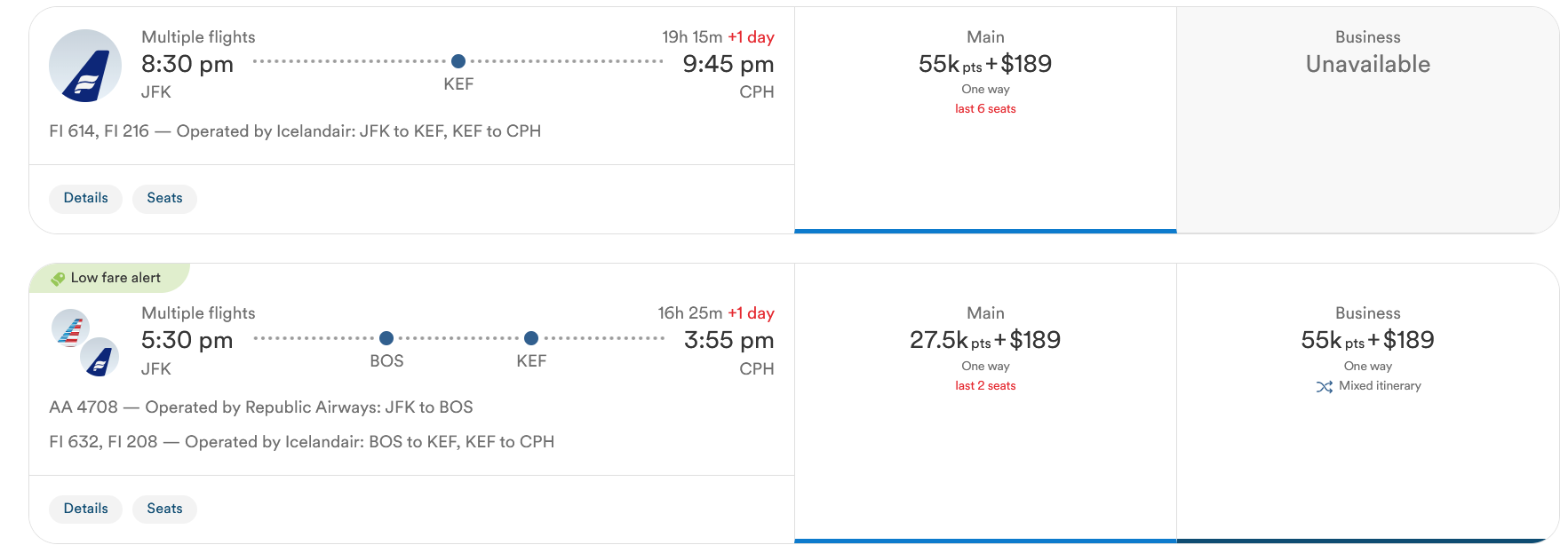Image resolution: width=1568 pixels, height=553 pixels.
Task: Click the Low fare alert tag icon
Action: tap(58, 279)
